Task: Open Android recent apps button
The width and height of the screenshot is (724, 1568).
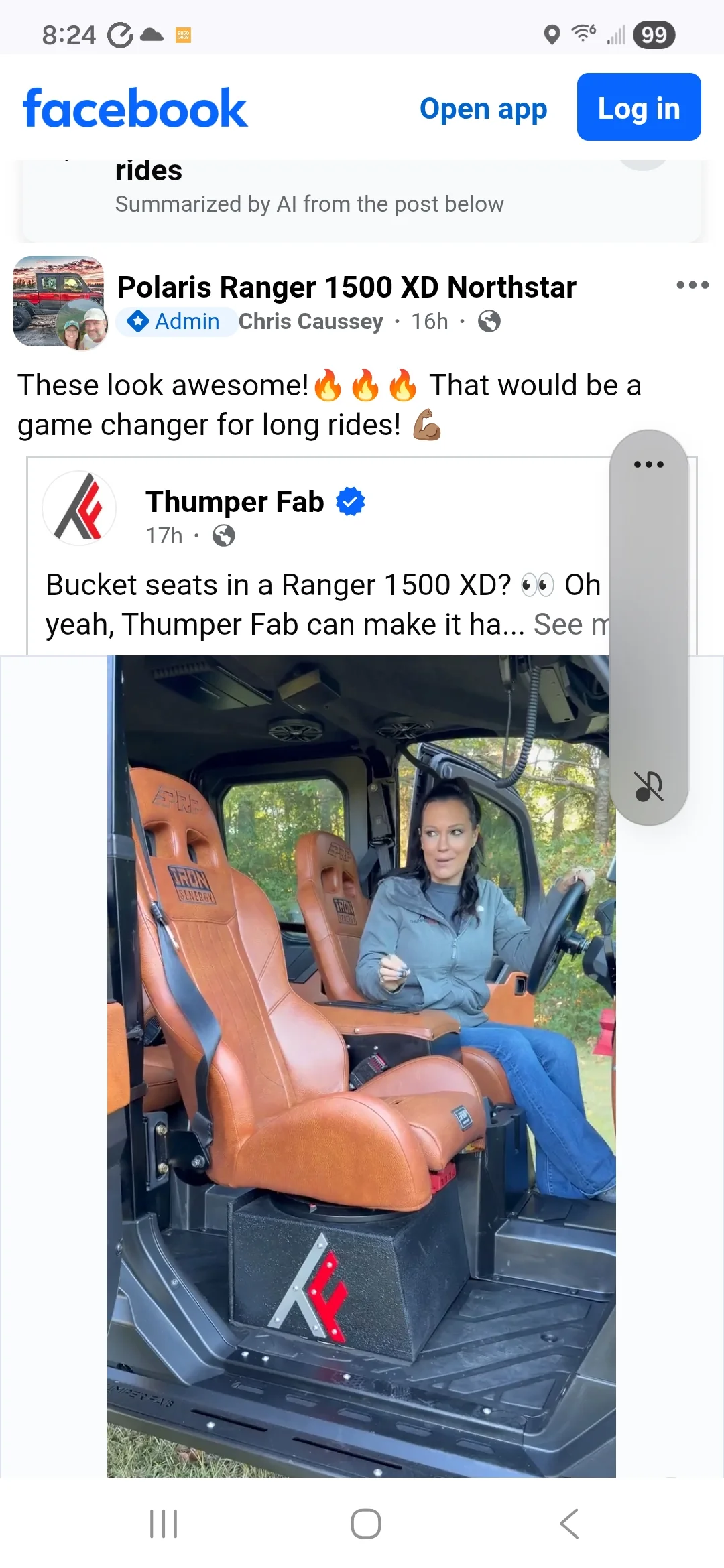Action: coord(164,1523)
